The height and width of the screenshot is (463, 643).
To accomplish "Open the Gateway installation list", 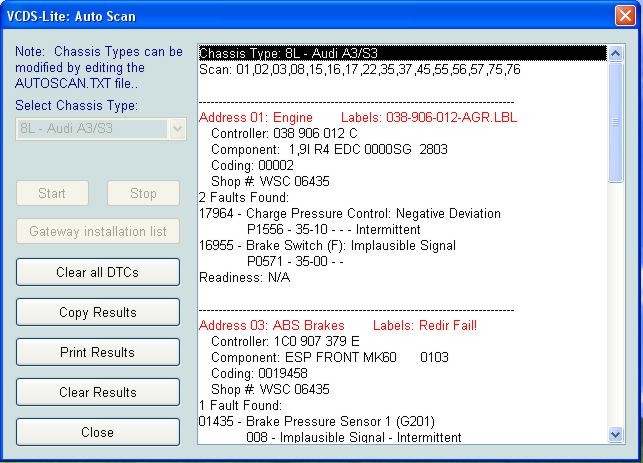I will click(98, 231).
